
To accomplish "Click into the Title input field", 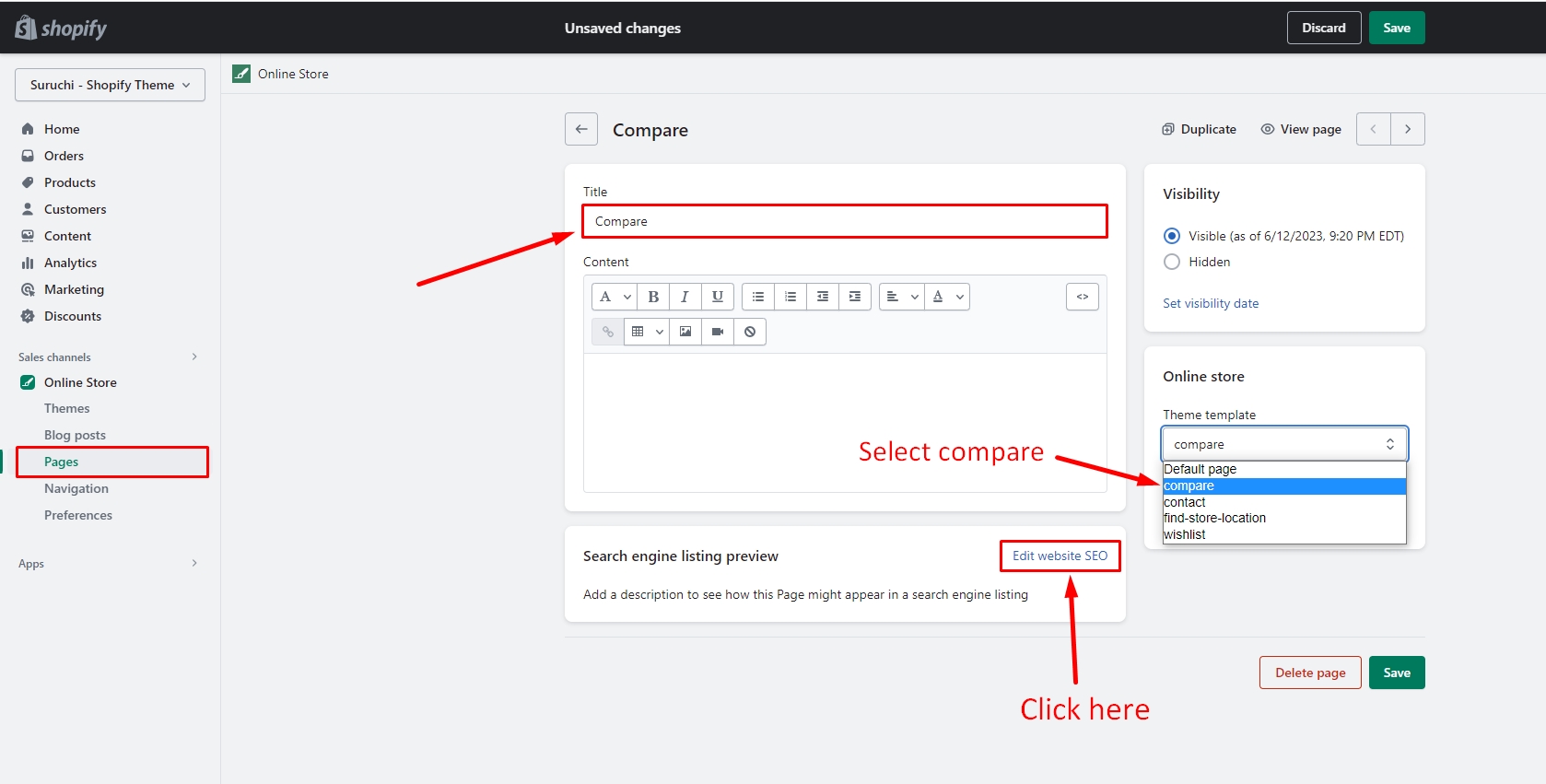I will 844,221.
